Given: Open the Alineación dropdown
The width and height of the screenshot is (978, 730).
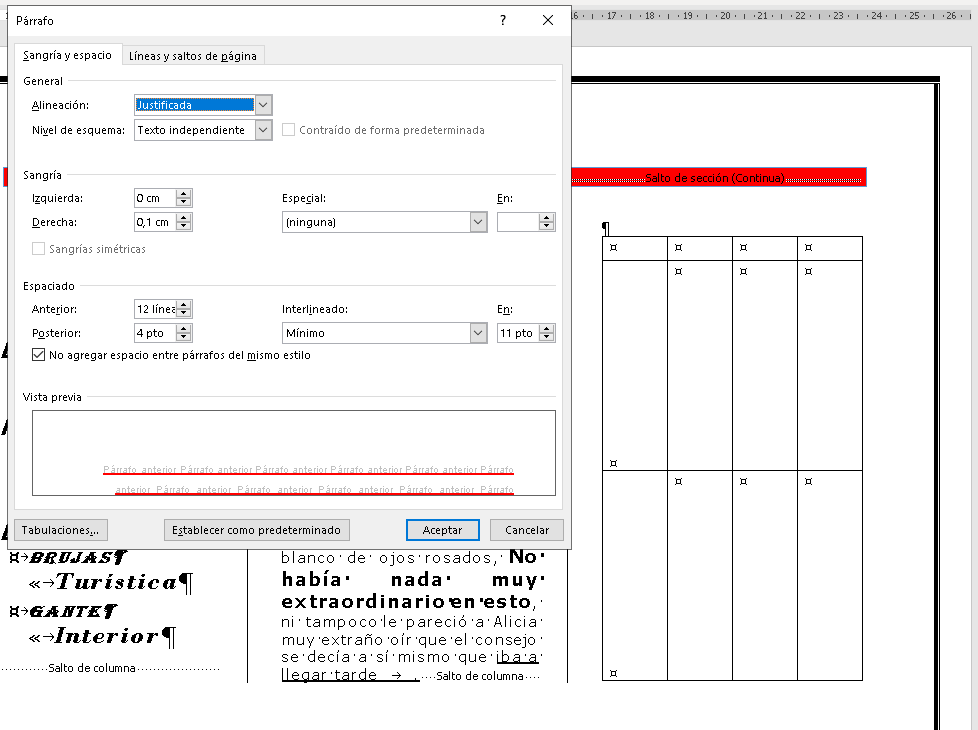Looking at the screenshot, I should click(x=263, y=105).
